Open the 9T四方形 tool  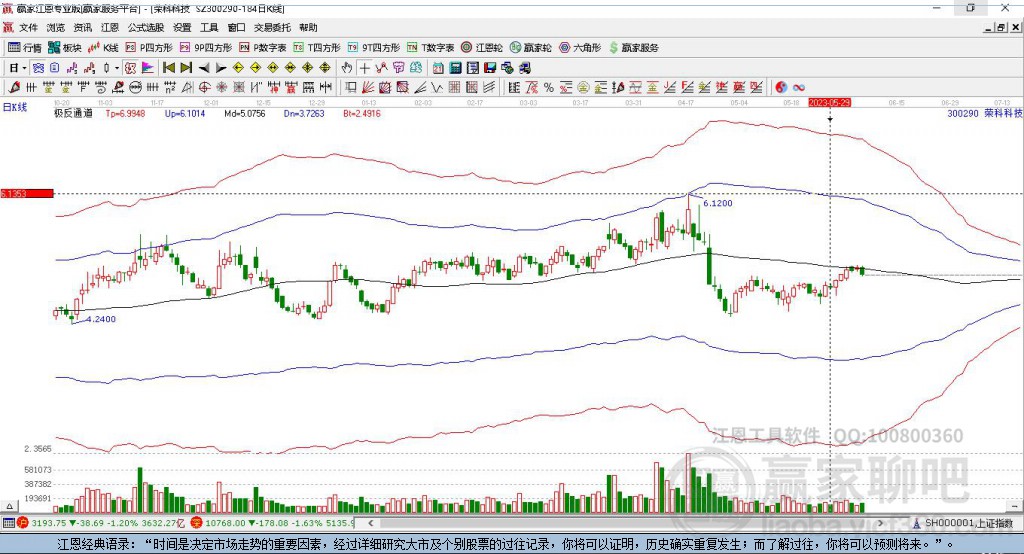[374, 48]
